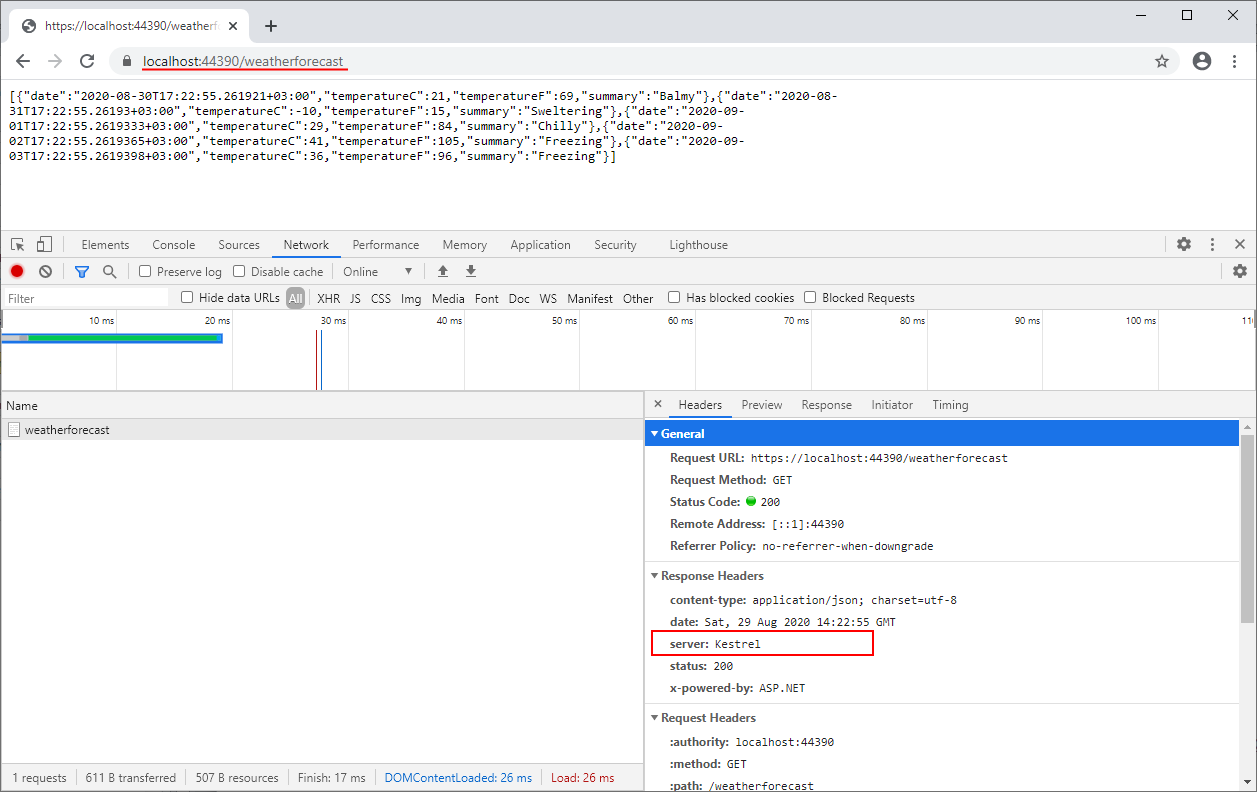The height and width of the screenshot is (792, 1257).
Task: Export HAR file with download arrow
Action: [471, 271]
